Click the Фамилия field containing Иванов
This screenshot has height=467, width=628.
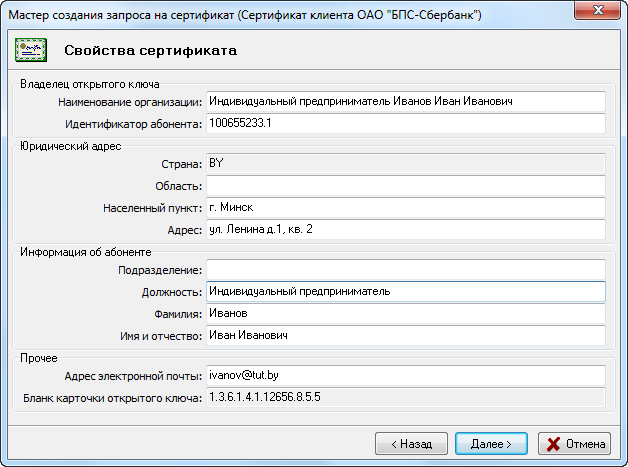(x=405, y=314)
